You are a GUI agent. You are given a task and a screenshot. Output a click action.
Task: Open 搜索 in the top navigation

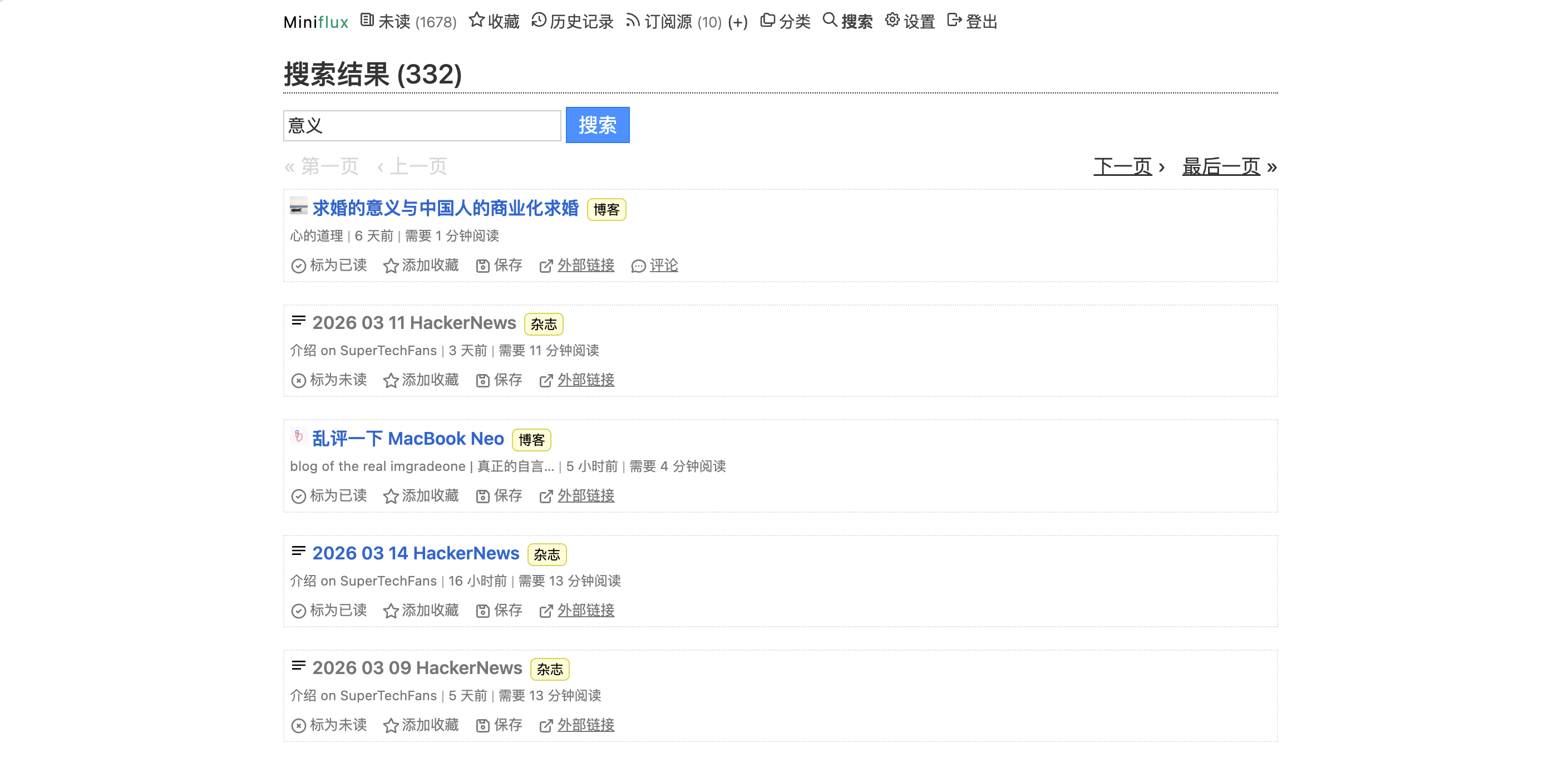tap(847, 22)
